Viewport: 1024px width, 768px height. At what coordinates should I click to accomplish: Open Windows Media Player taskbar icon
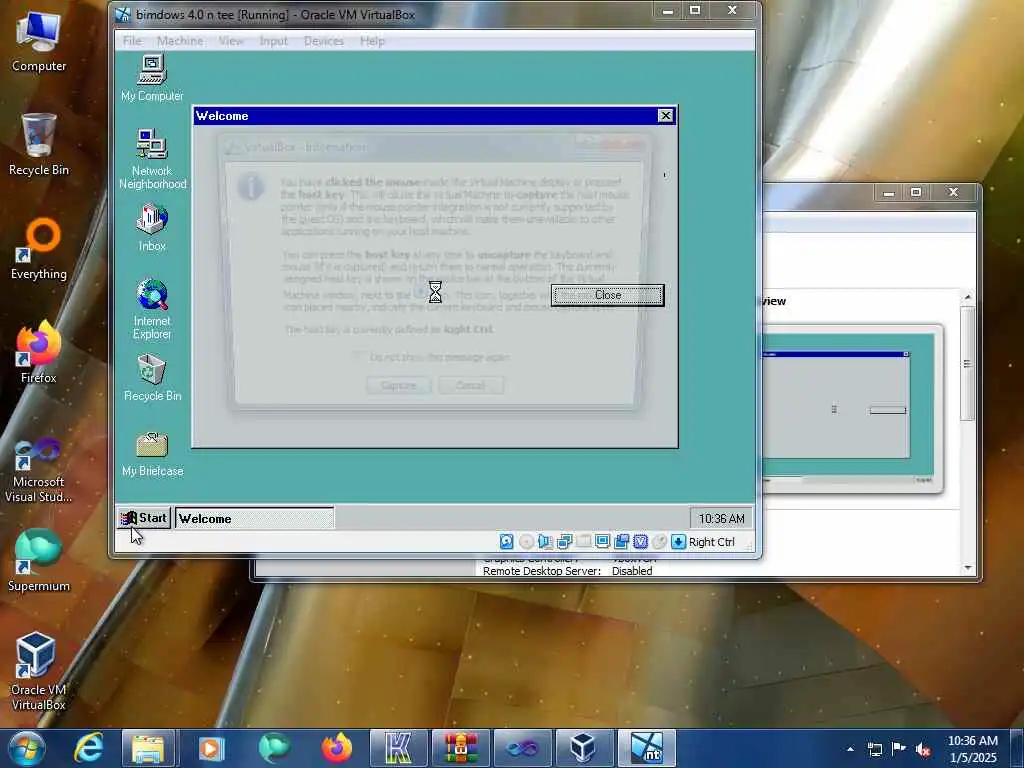(x=211, y=748)
